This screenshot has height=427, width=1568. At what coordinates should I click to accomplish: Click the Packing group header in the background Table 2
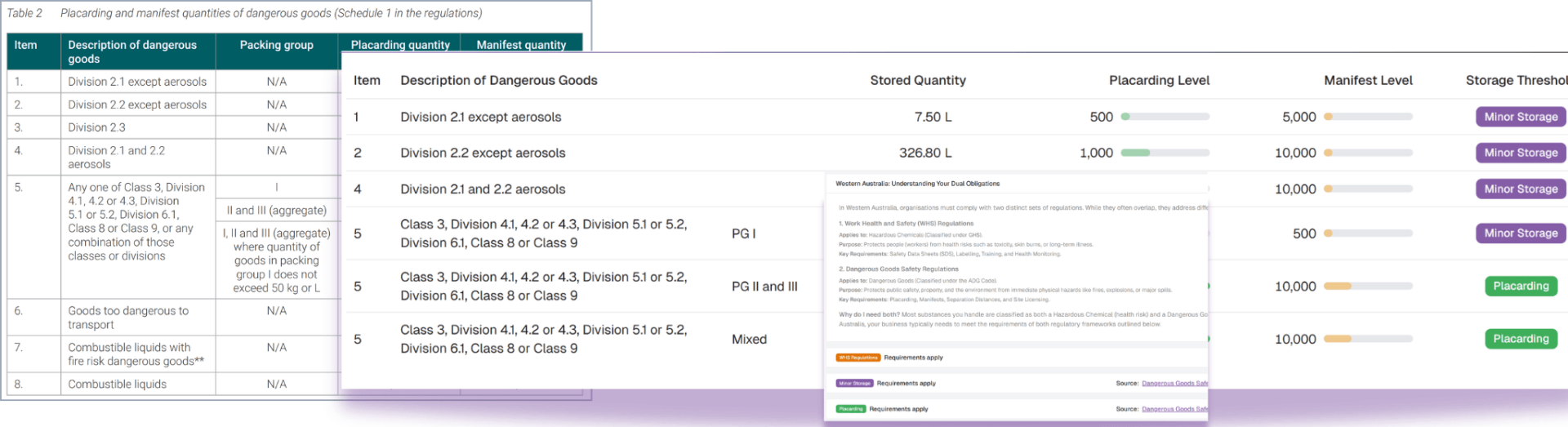pos(276,45)
